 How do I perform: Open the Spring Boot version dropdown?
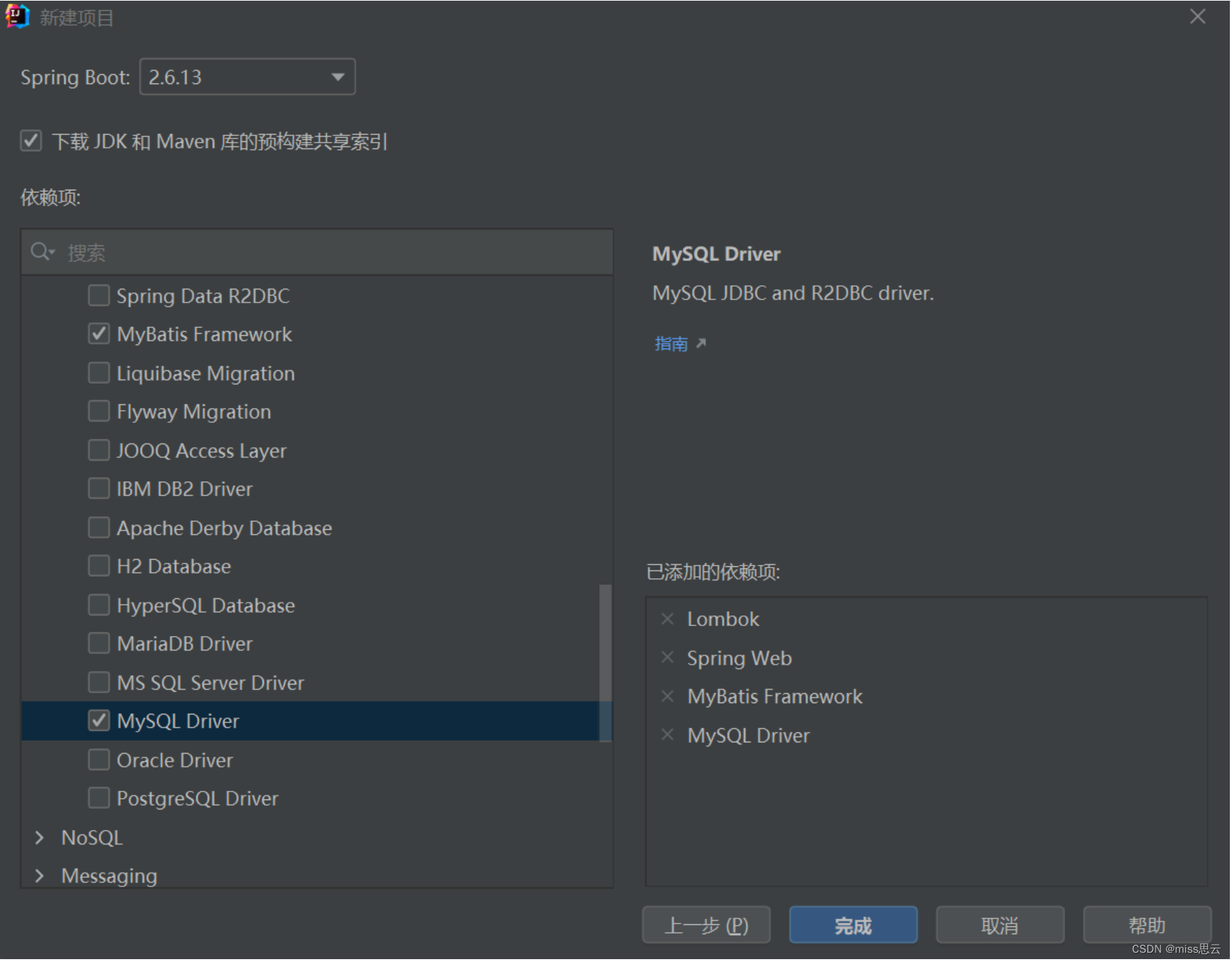(x=248, y=77)
